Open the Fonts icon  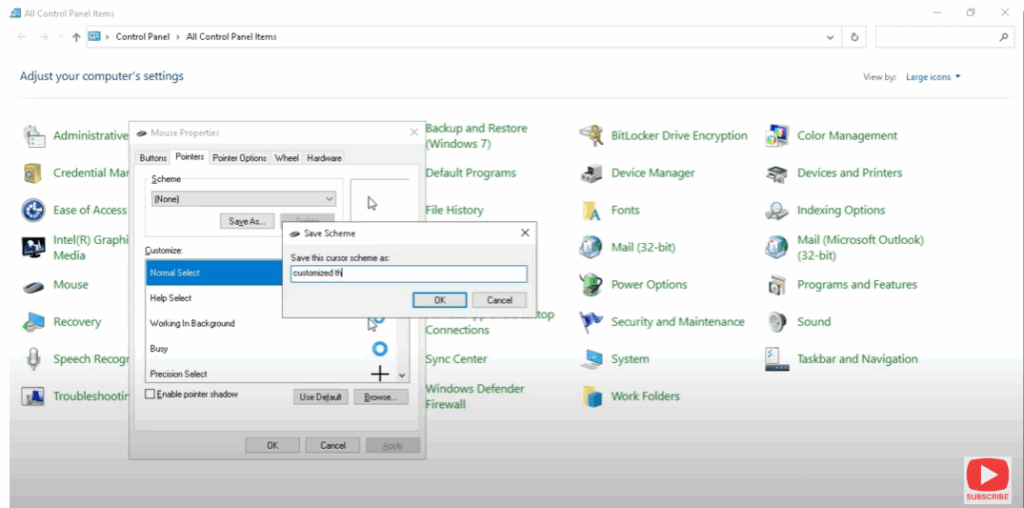tap(591, 210)
